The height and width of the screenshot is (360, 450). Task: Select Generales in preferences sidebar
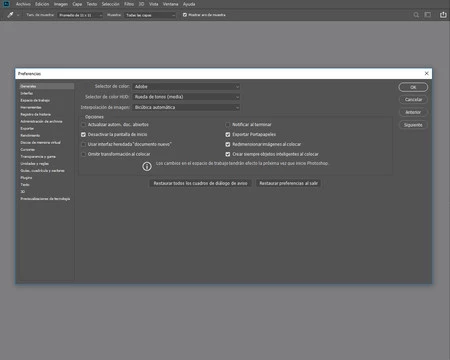[x=46, y=86]
